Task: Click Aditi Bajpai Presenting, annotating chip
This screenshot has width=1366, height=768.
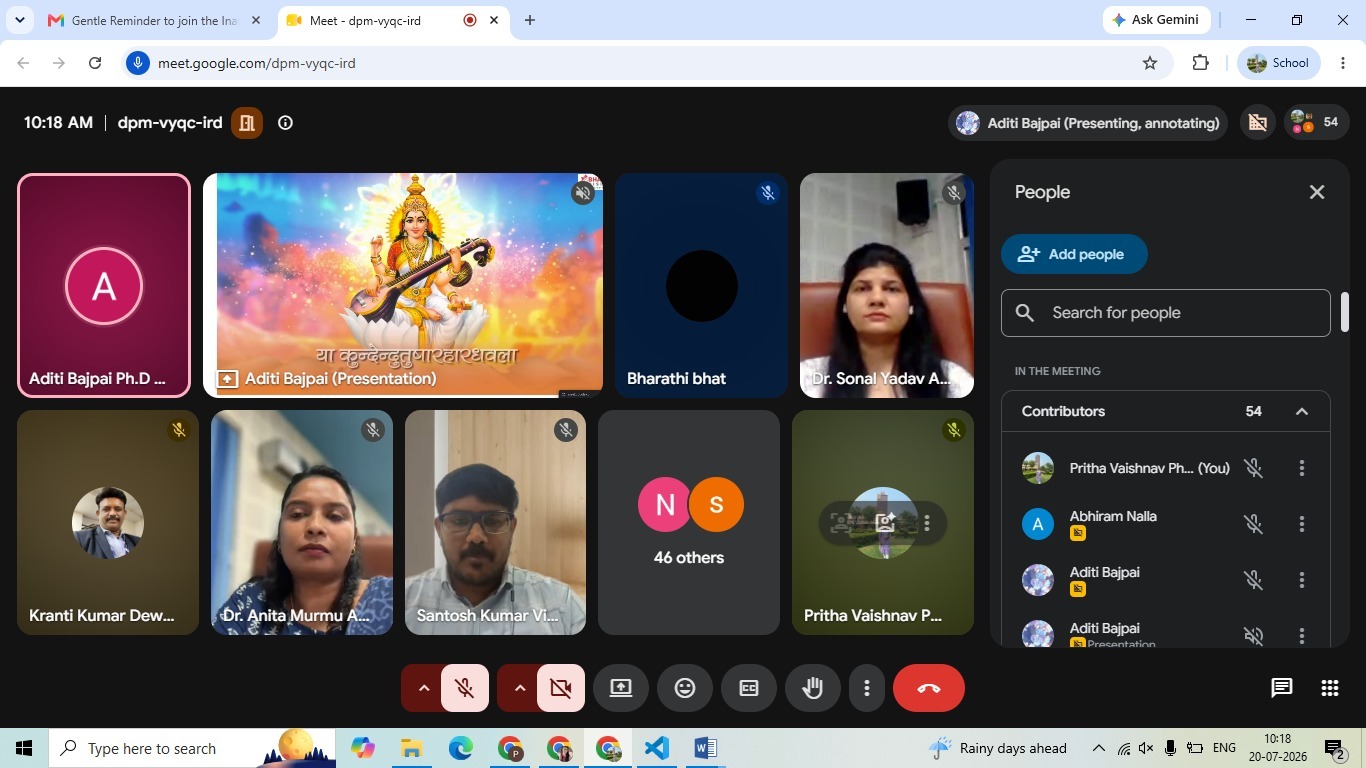Action: tap(1088, 123)
